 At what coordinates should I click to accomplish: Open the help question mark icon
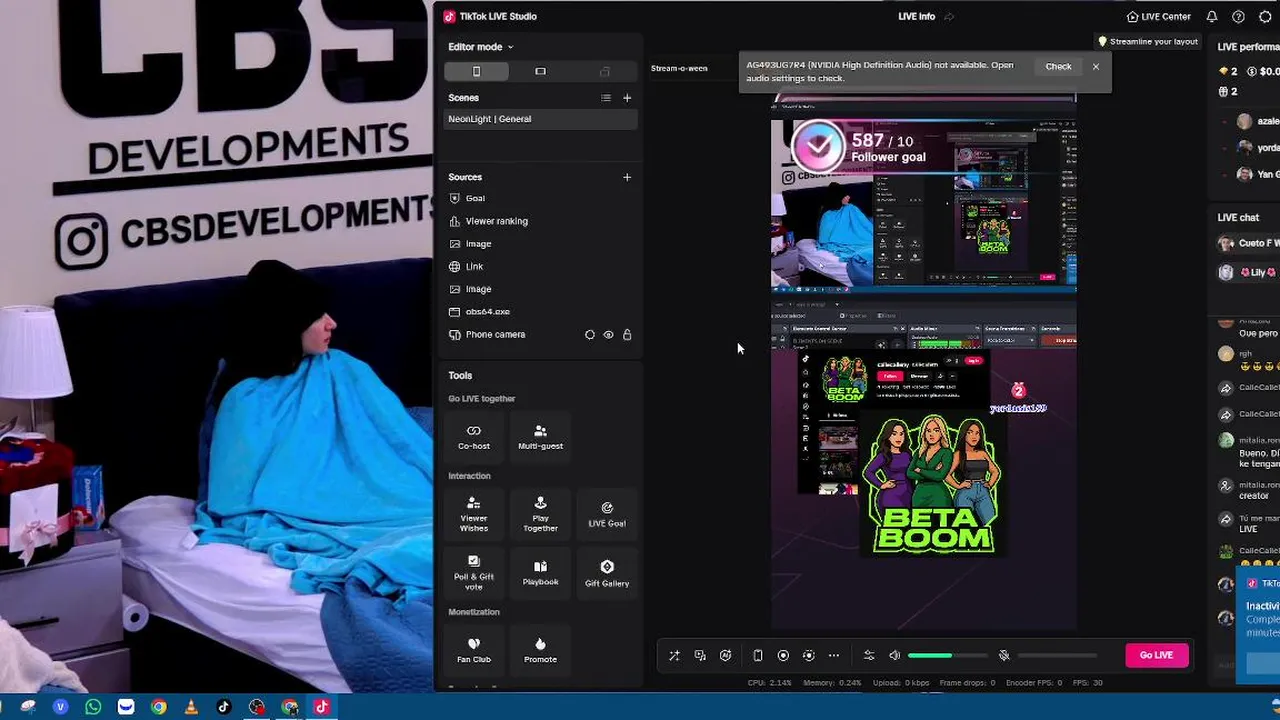[x=1238, y=17]
